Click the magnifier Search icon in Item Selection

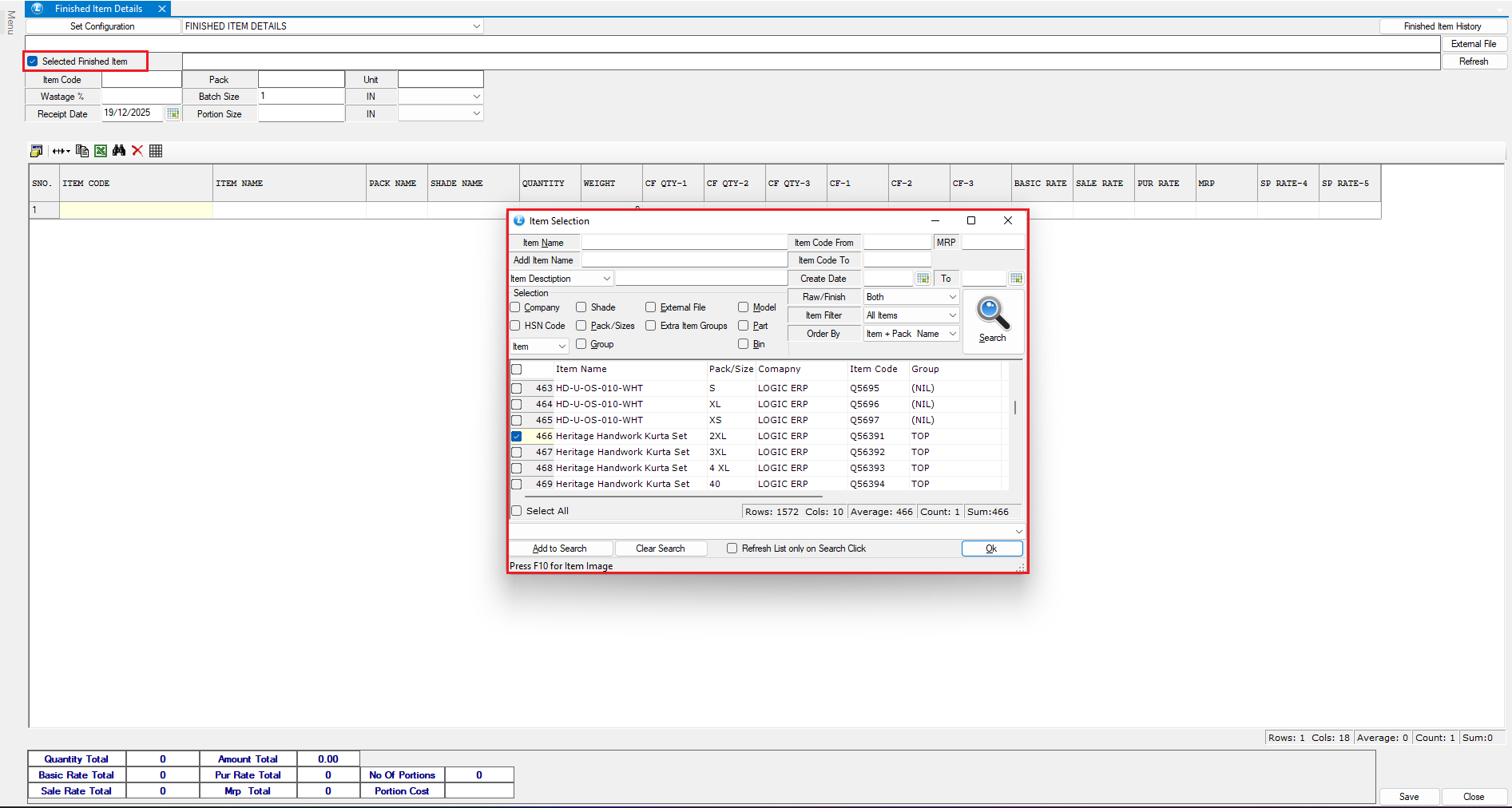(x=992, y=315)
